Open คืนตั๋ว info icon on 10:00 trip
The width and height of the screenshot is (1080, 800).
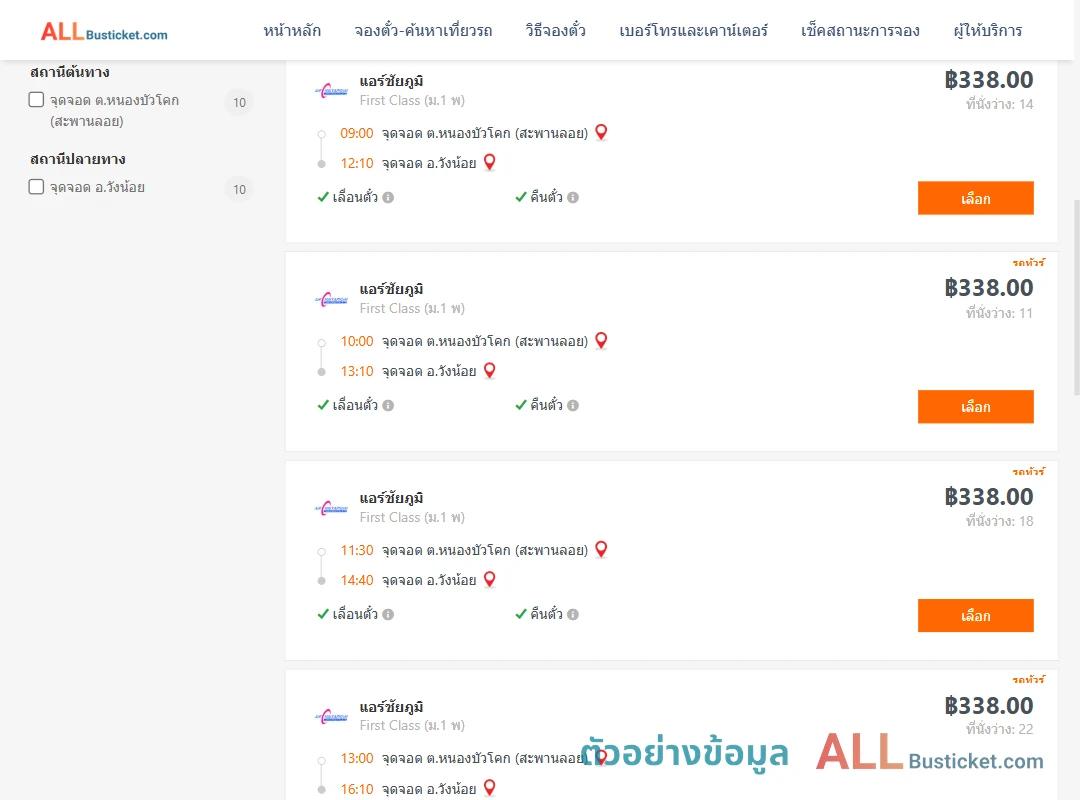click(573, 406)
